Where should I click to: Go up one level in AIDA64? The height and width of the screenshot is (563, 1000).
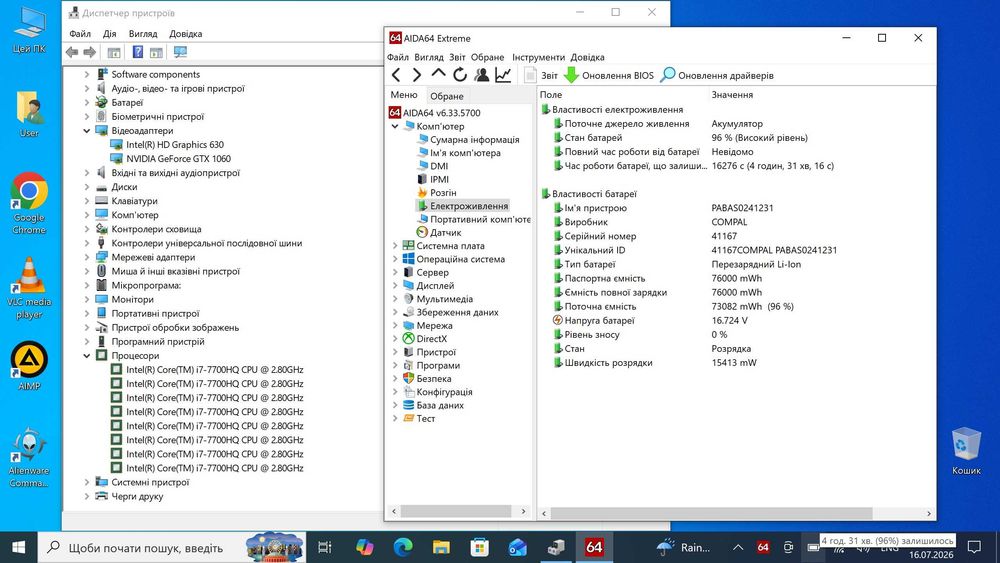[x=438, y=75]
